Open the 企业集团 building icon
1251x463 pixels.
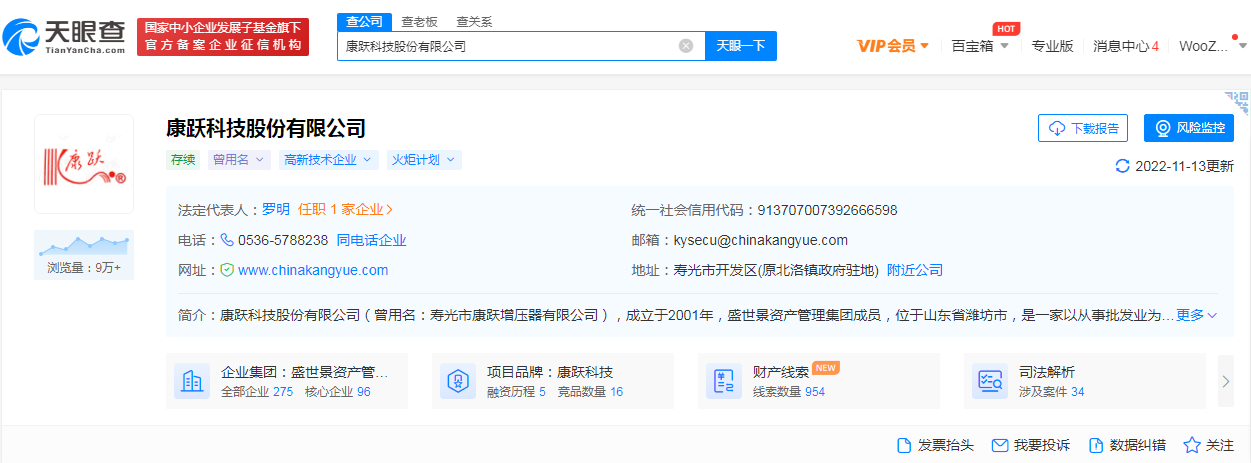[192, 381]
